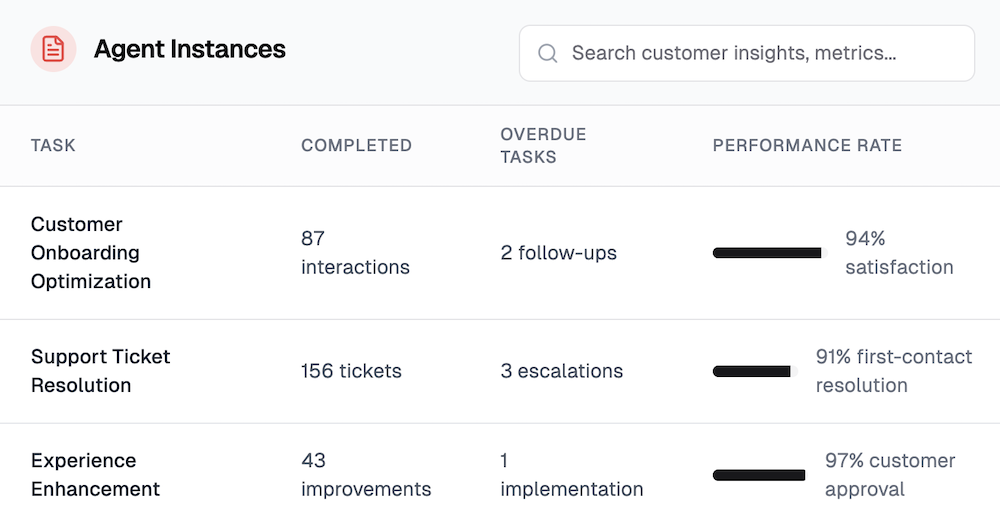Viewport: 1000px width, 518px height.
Task: Click the Agent Instances heading
Action: 190,49
